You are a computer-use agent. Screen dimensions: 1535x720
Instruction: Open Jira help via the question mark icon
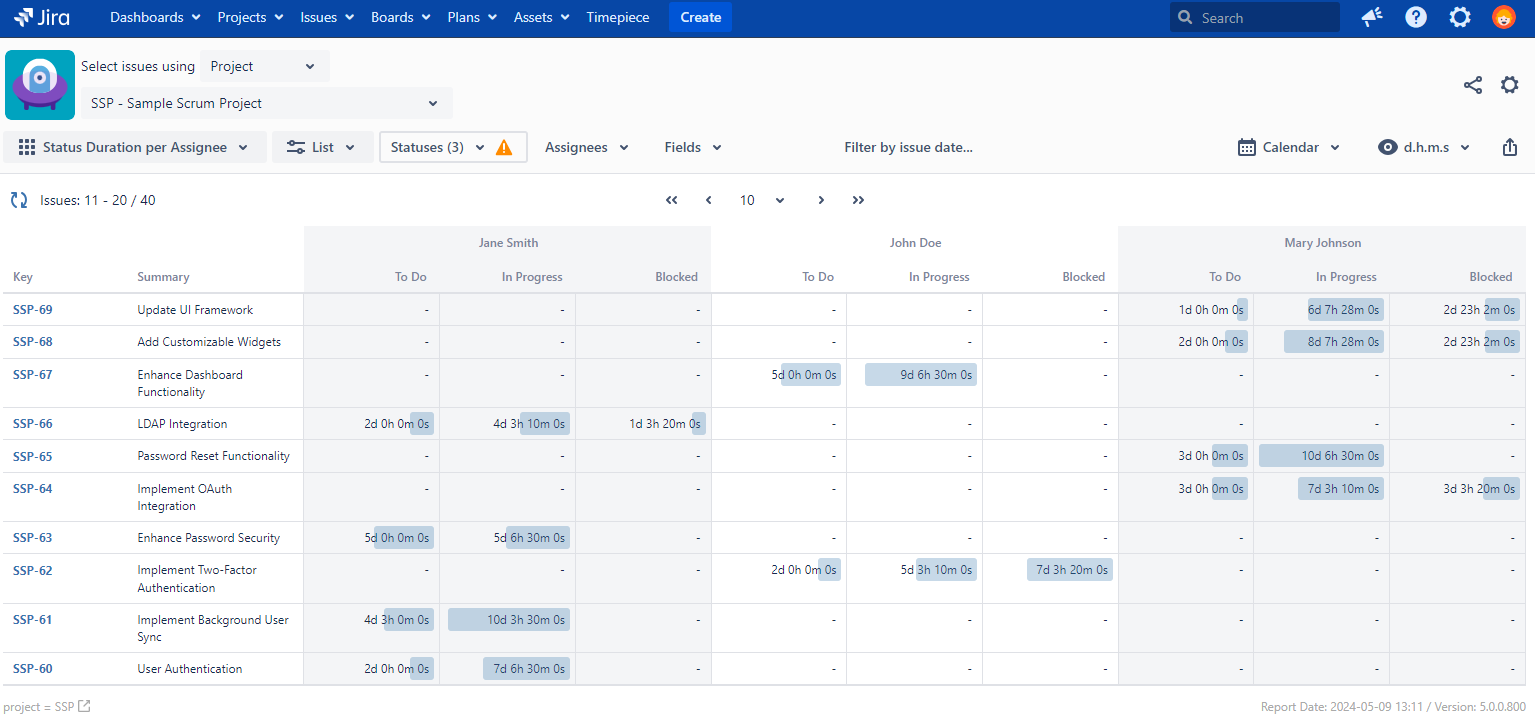point(1415,17)
